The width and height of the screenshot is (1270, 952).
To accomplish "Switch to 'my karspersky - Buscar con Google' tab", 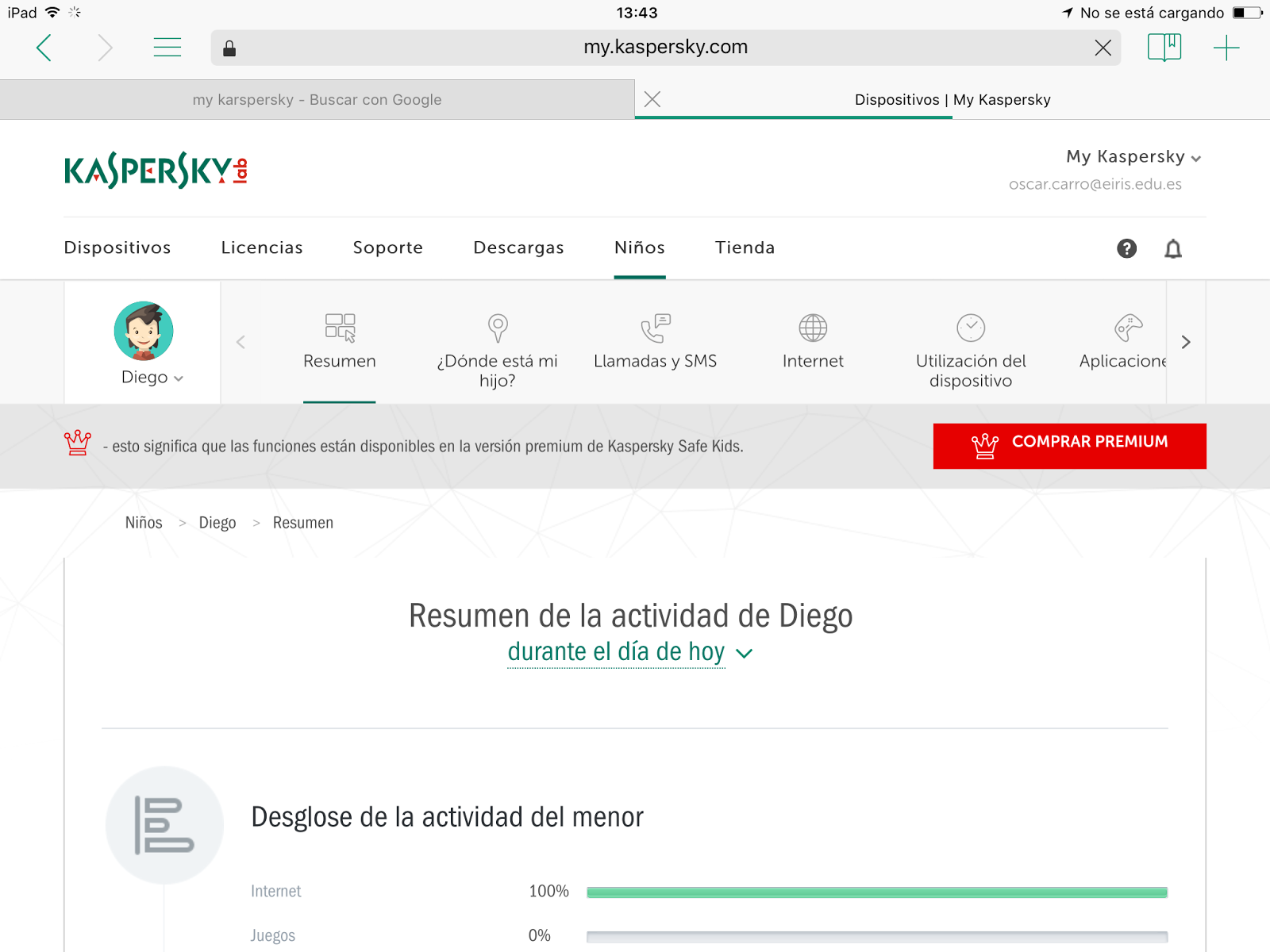I will 317,100.
